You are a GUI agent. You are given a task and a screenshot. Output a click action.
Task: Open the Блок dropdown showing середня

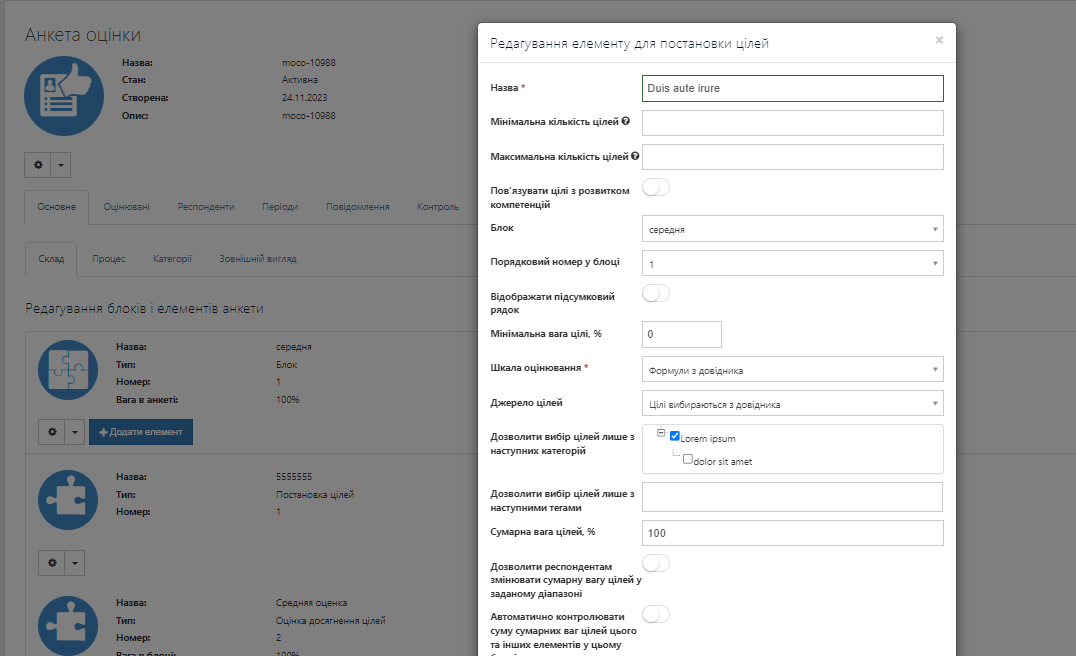coord(793,229)
